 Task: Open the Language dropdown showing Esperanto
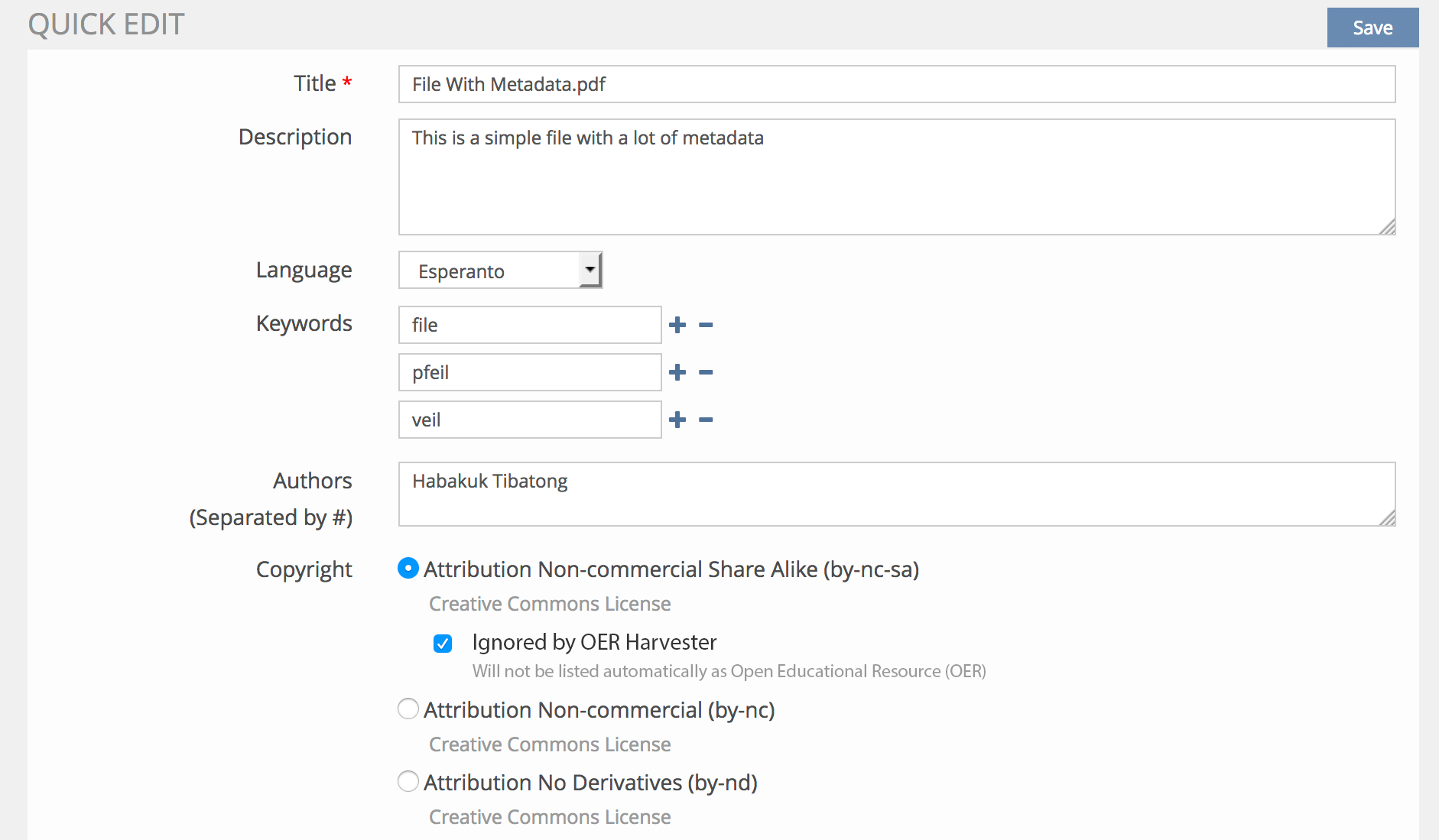(x=500, y=271)
